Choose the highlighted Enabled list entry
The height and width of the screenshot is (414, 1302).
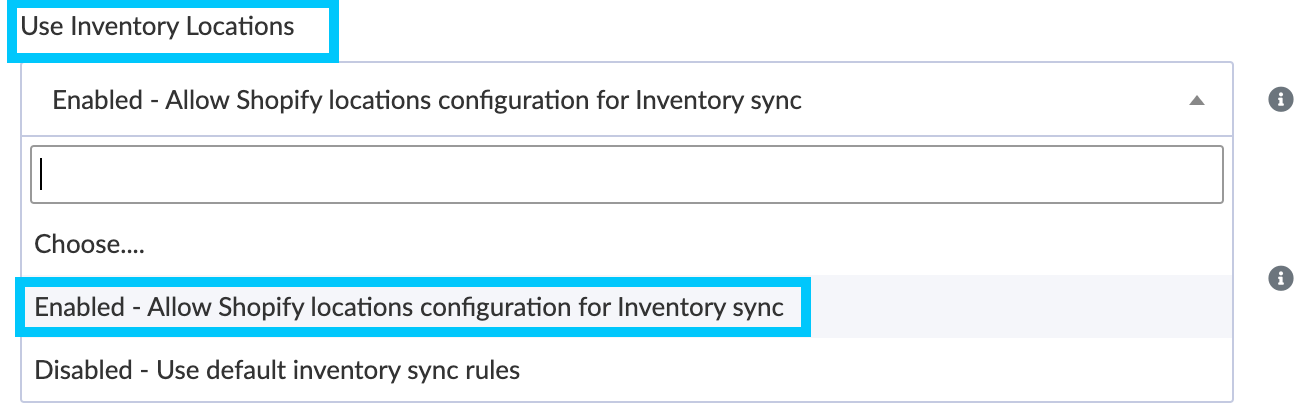pos(409,308)
